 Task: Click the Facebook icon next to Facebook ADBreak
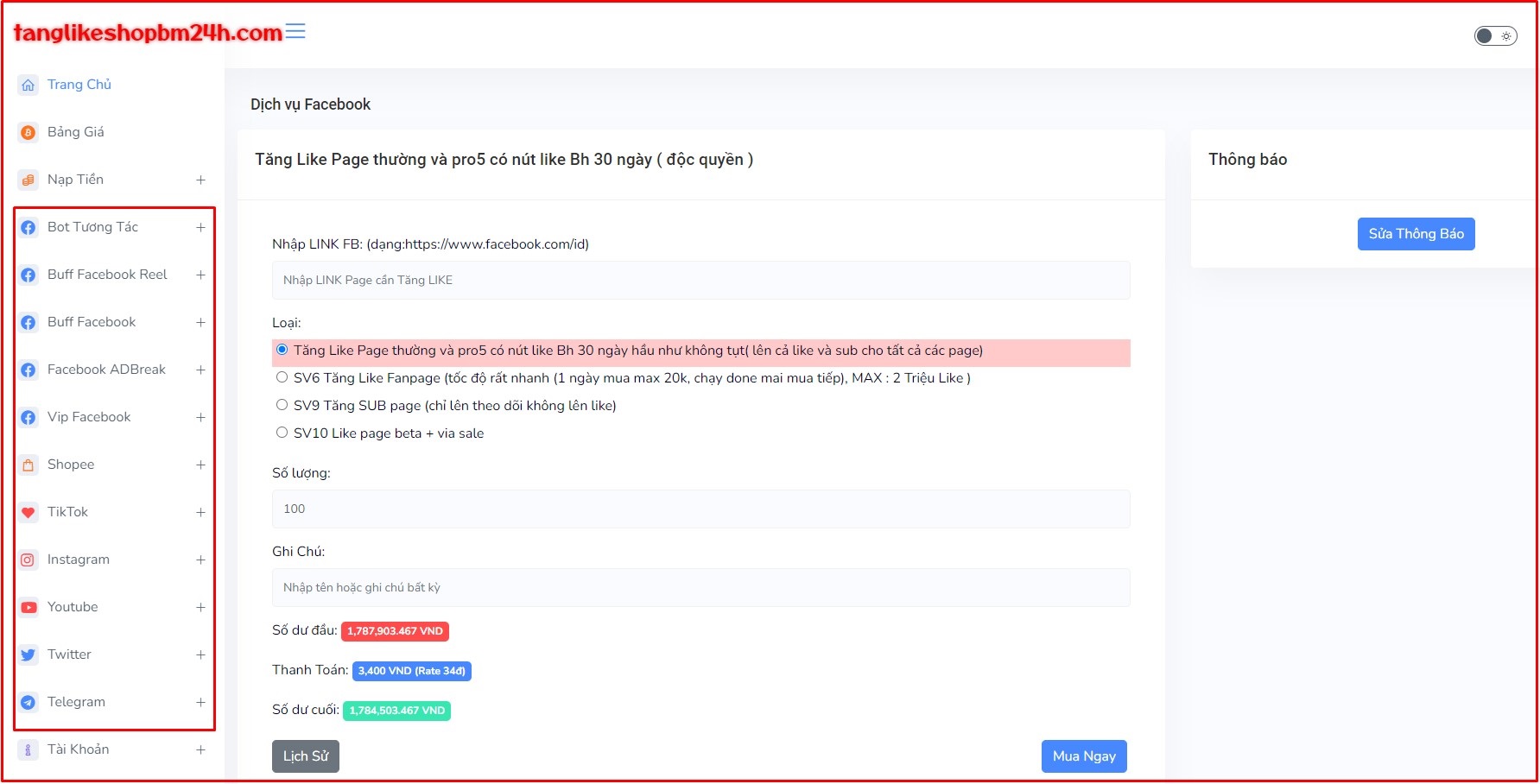[29, 370]
